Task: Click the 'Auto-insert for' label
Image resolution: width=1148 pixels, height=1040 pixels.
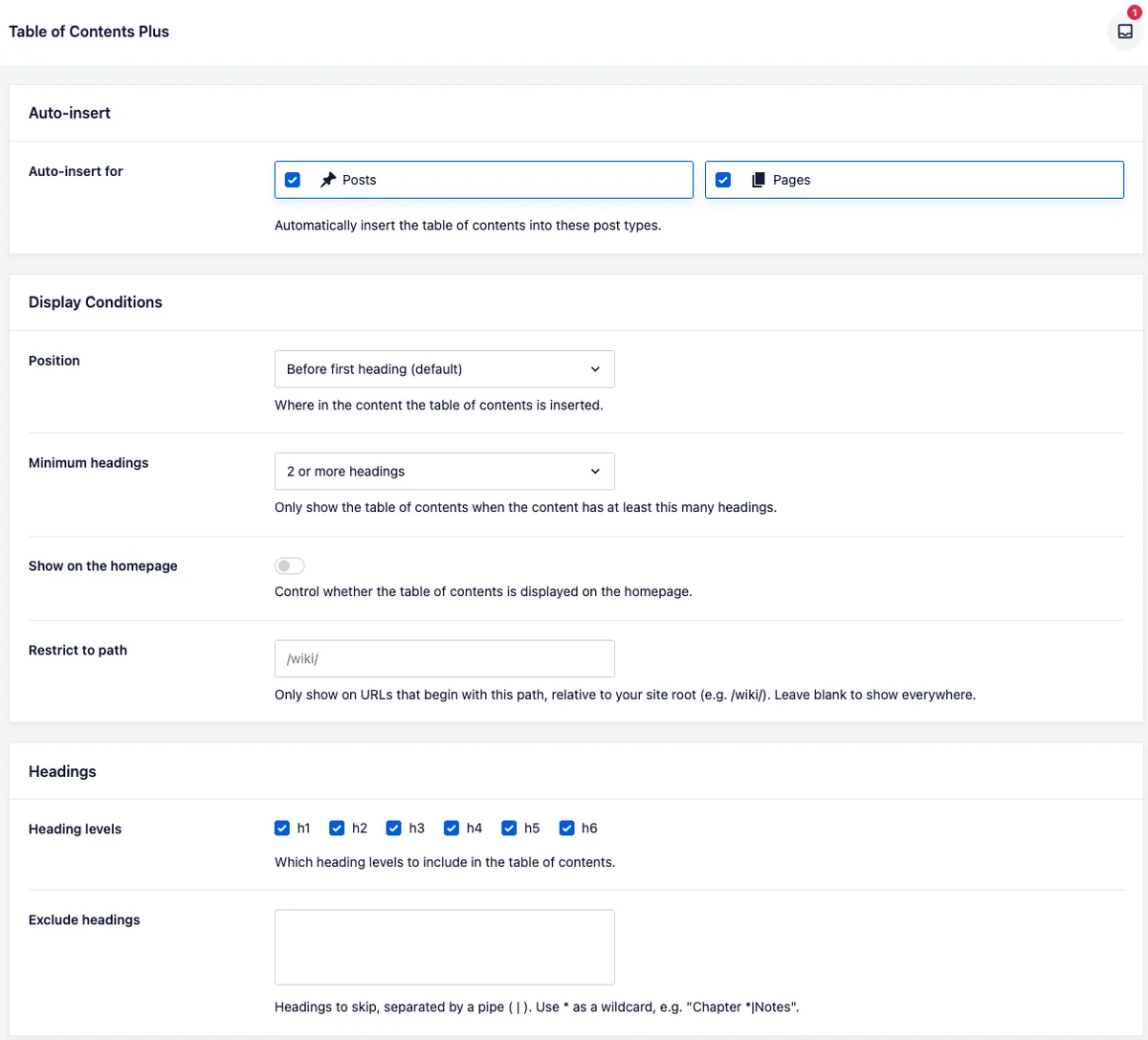Action: (x=76, y=171)
